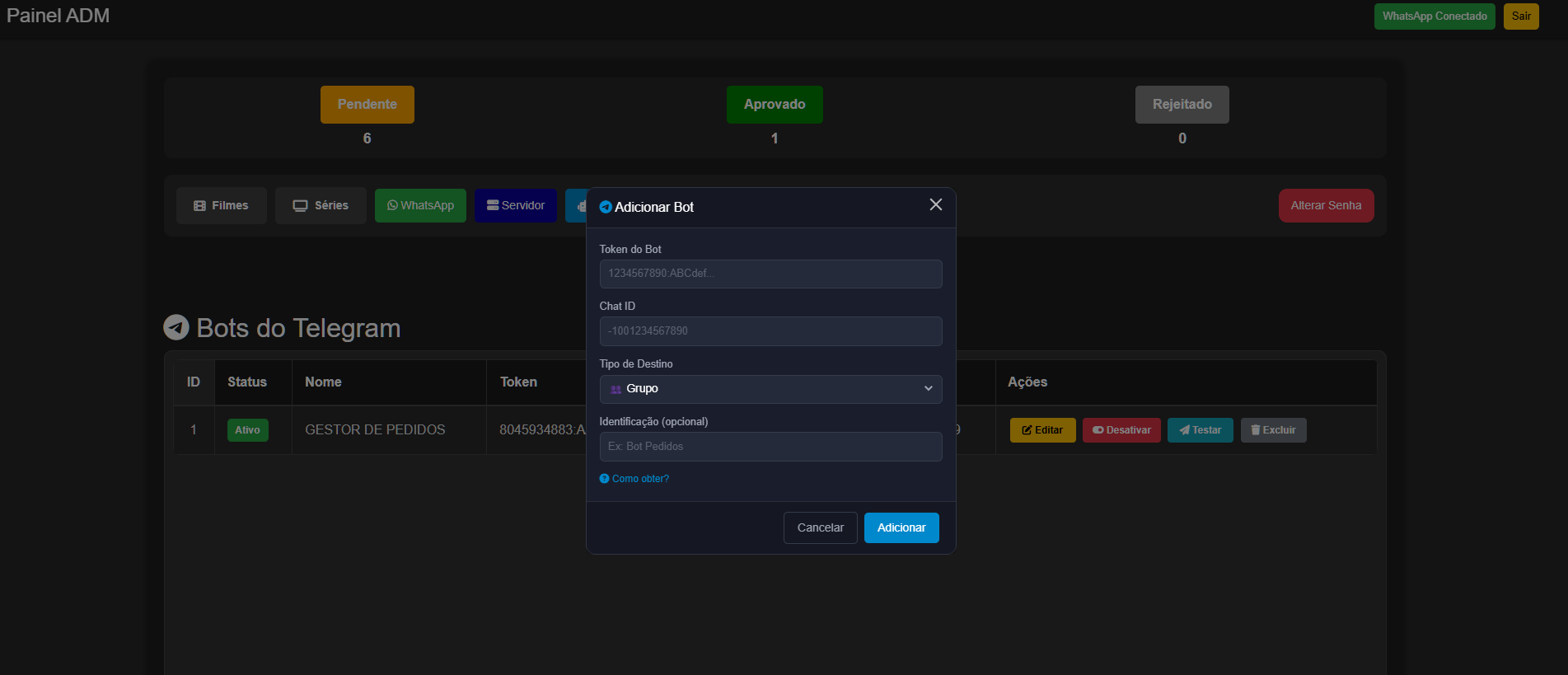The width and height of the screenshot is (1568, 675).
Task: Click the Chat ID input field
Action: (x=770, y=331)
